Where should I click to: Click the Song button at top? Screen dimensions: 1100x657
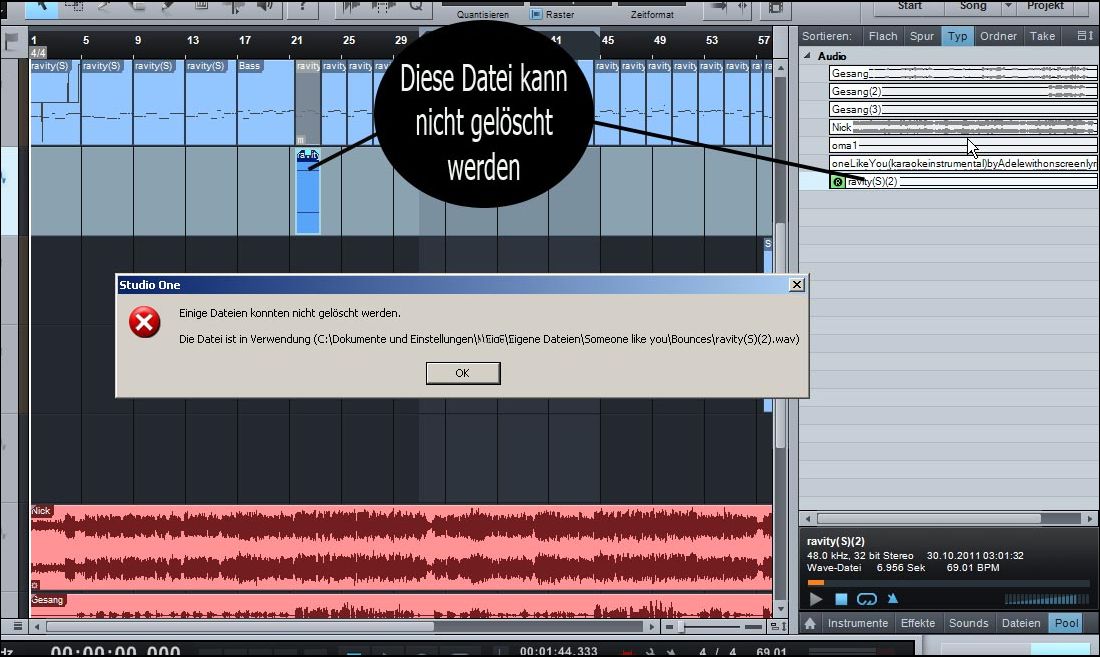click(973, 6)
